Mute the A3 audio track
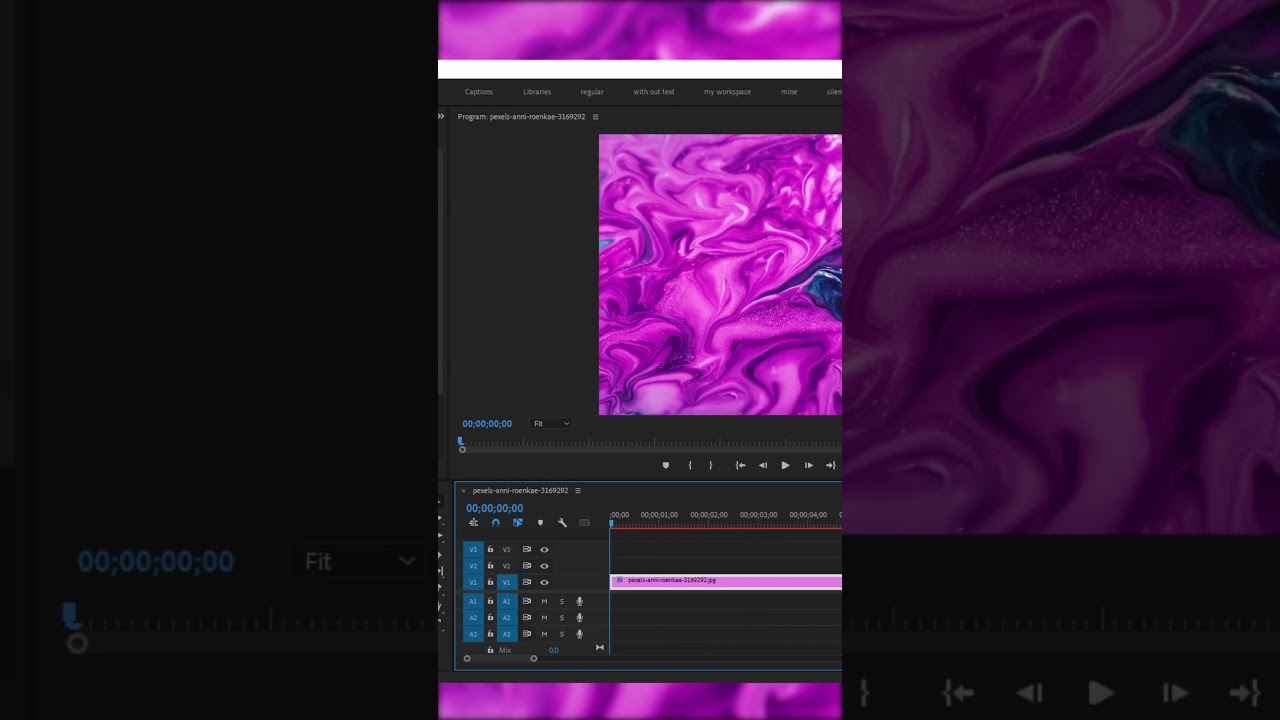Image resolution: width=1280 pixels, height=720 pixels. click(x=544, y=634)
